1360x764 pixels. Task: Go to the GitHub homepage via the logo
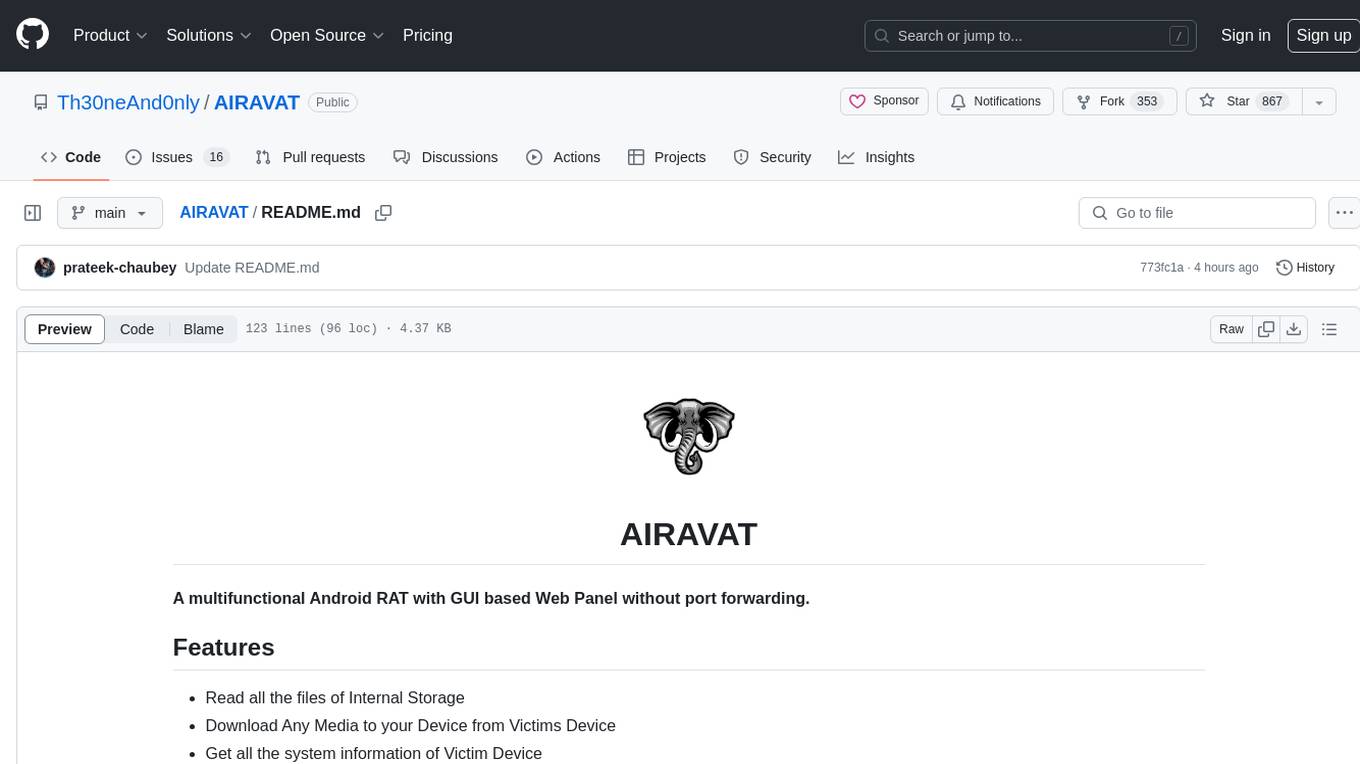33,35
